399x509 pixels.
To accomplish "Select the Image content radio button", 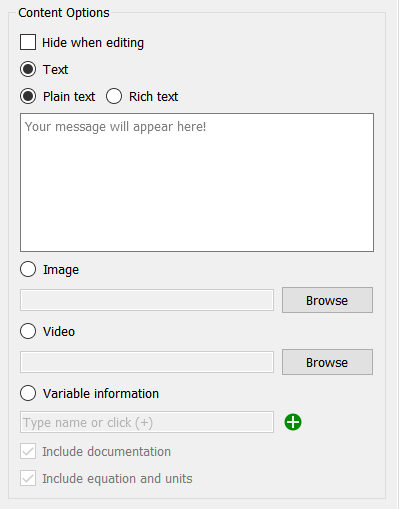I will pos(28,269).
